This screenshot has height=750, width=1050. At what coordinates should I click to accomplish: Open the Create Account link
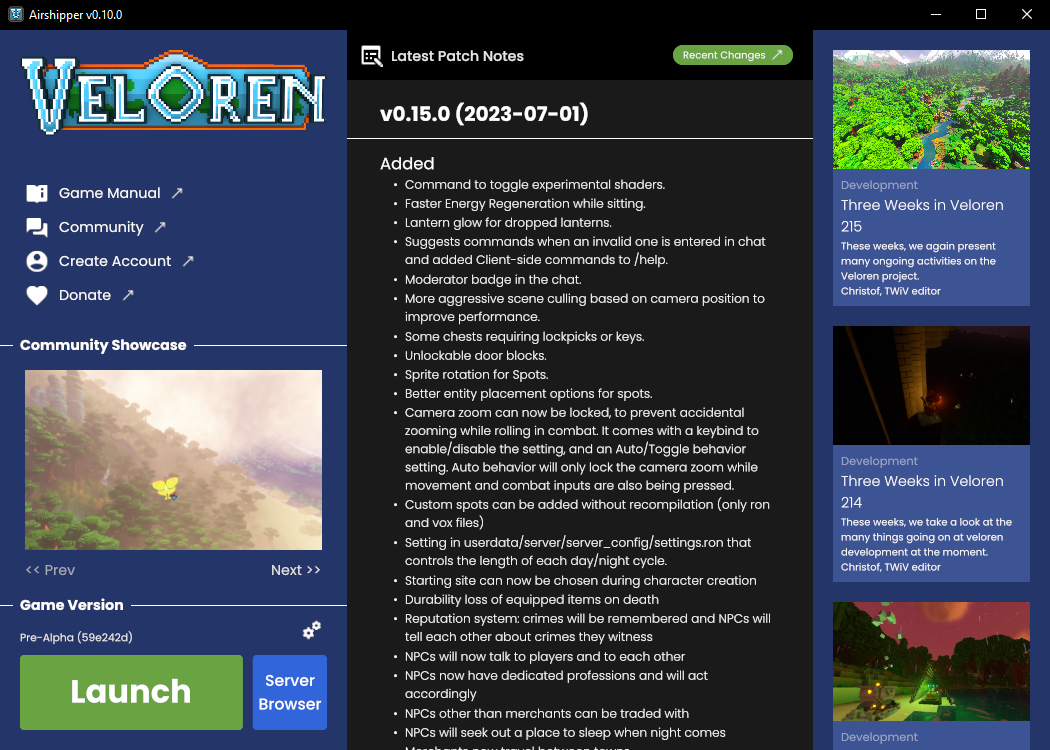tap(115, 261)
